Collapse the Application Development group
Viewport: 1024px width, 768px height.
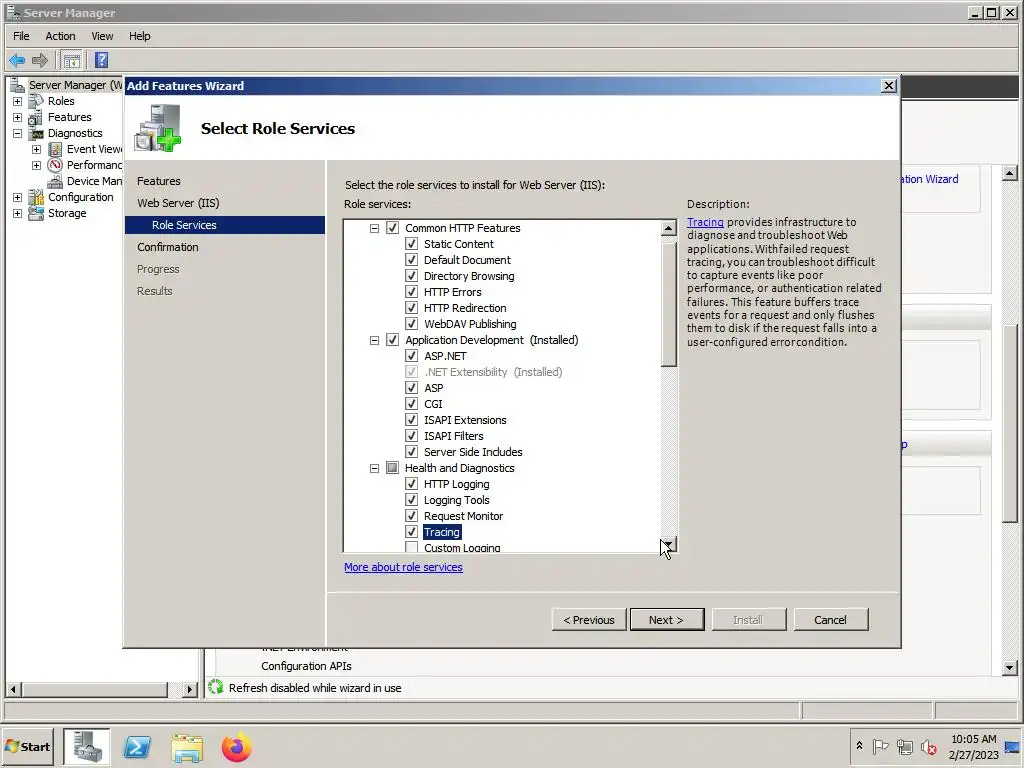[x=374, y=340]
